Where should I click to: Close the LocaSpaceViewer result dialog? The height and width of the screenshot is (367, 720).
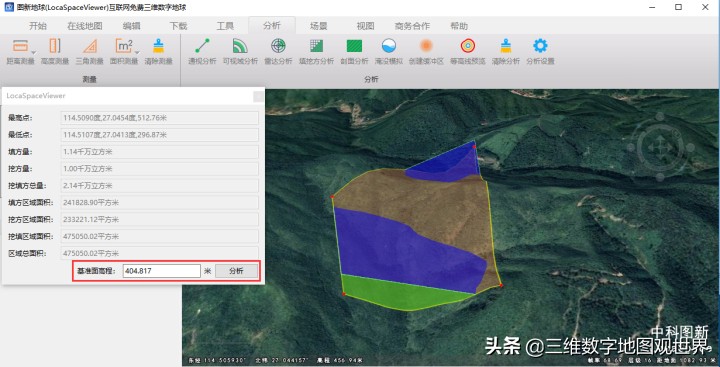pyautogui.click(x=259, y=96)
